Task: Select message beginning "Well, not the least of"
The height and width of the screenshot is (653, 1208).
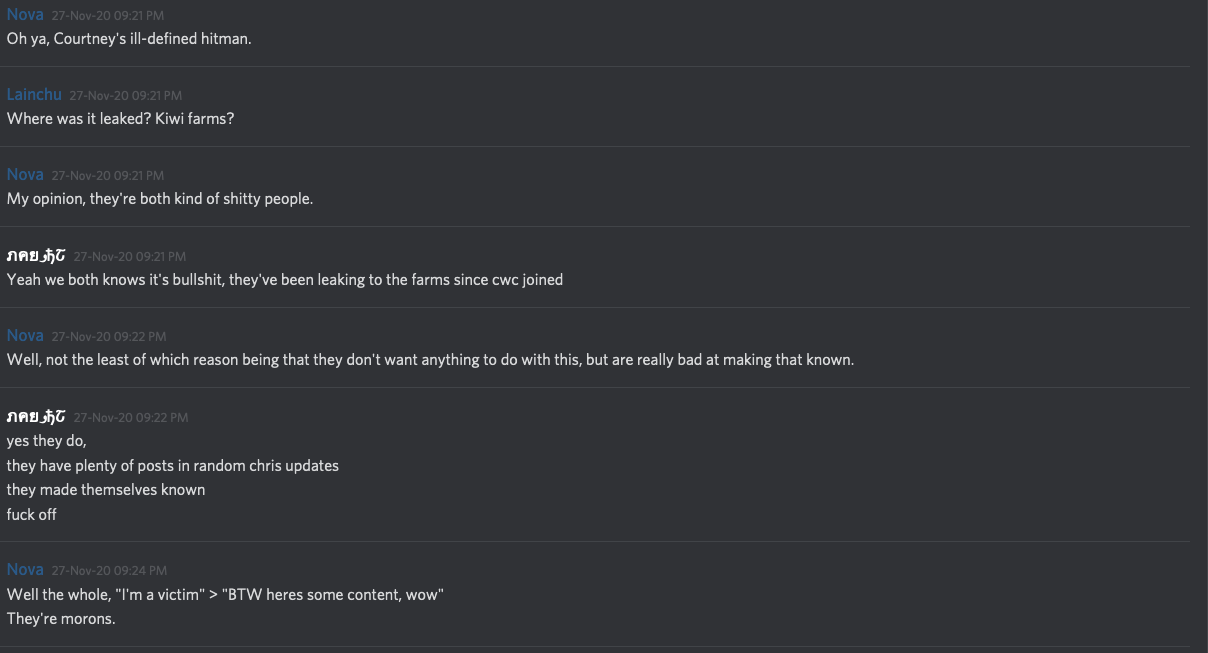Action: pos(430,359)
